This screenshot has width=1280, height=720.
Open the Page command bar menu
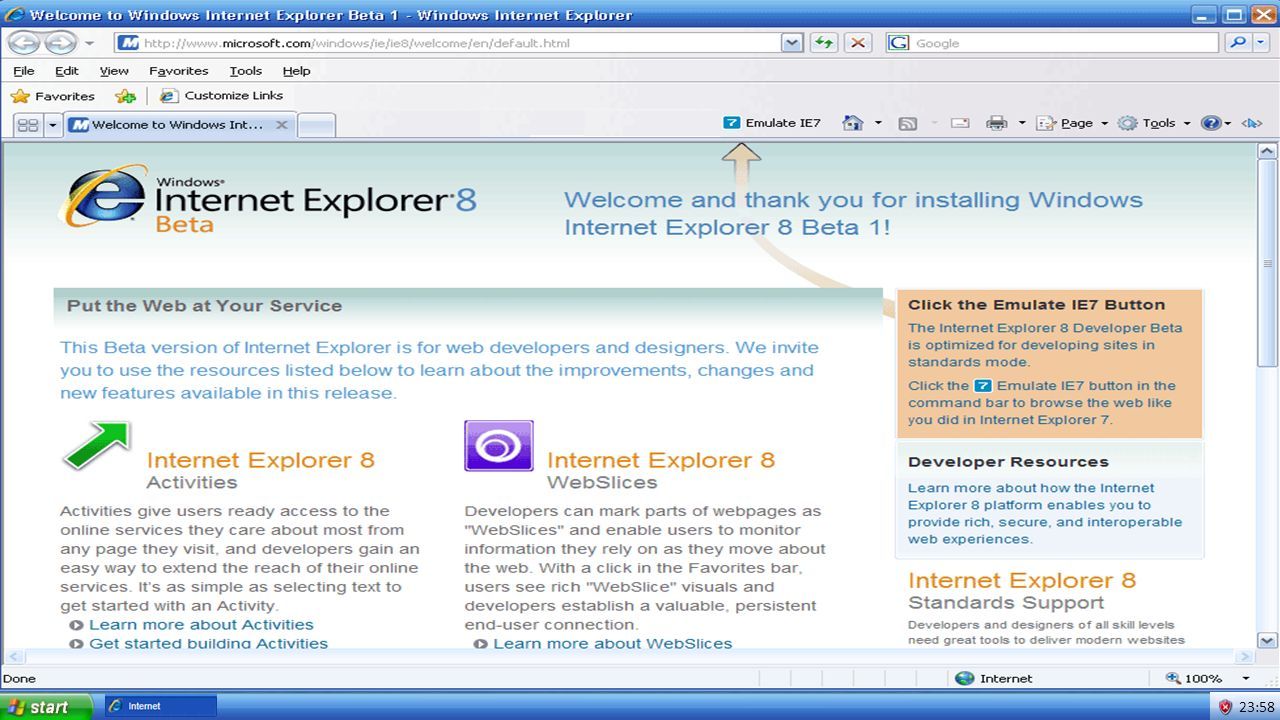(x=1072, y=123)
